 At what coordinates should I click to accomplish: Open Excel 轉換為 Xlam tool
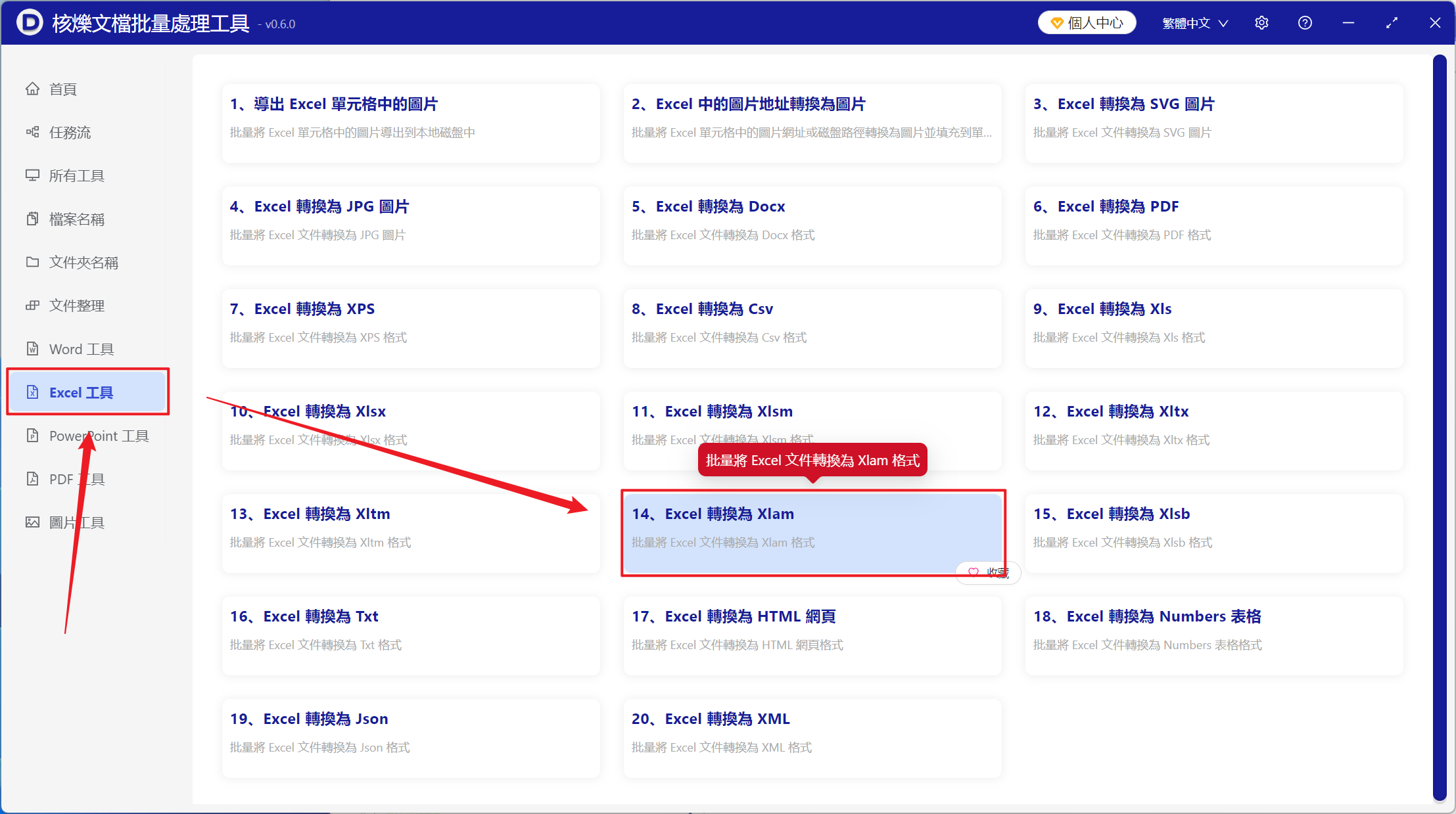coord(812,533)
